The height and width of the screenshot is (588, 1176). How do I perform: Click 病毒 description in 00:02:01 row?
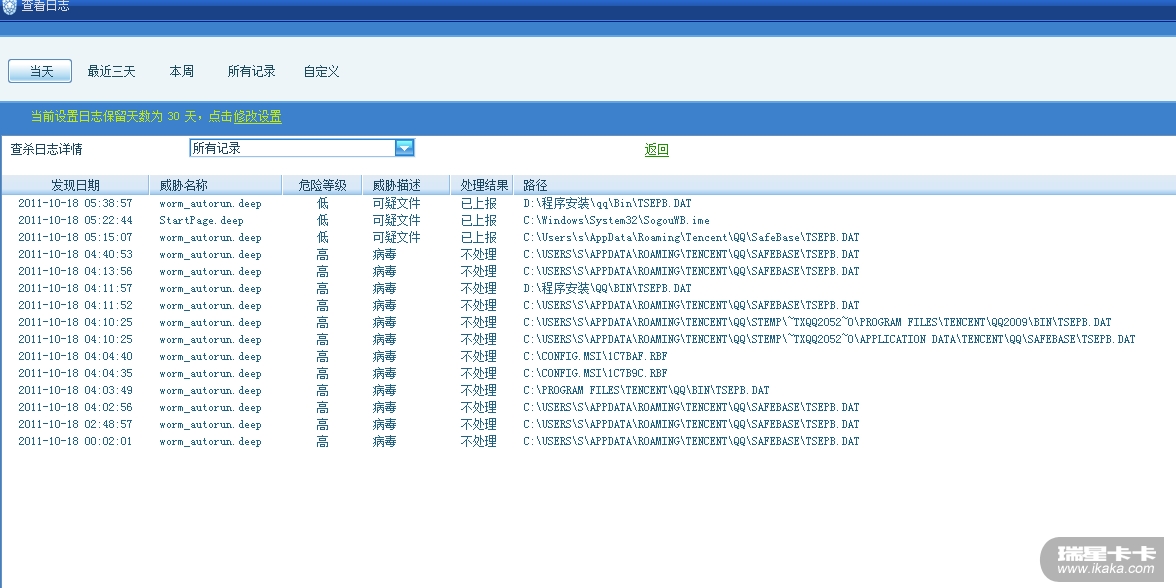tap(385, 442)
